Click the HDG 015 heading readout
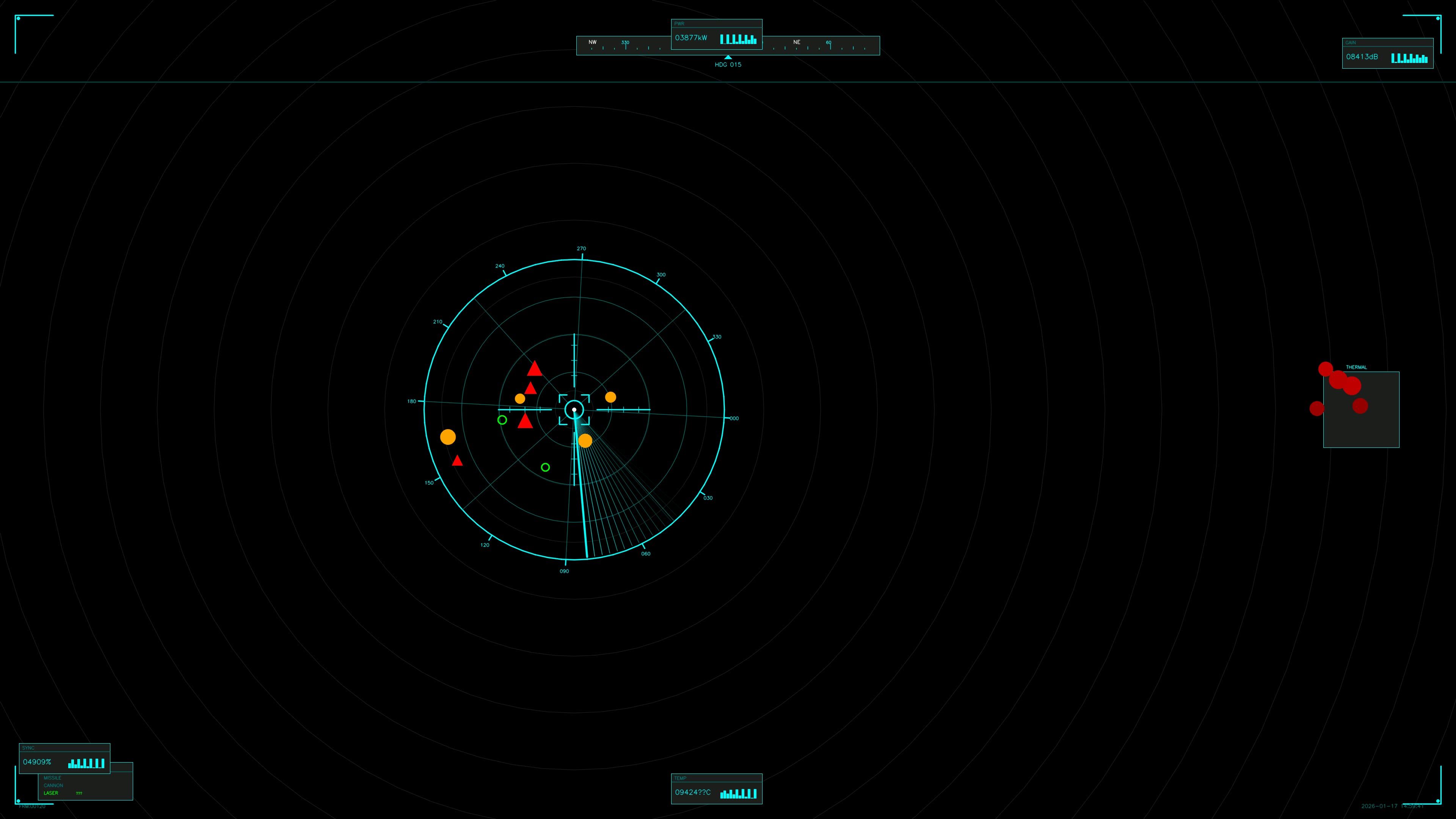 coord(728,64)
